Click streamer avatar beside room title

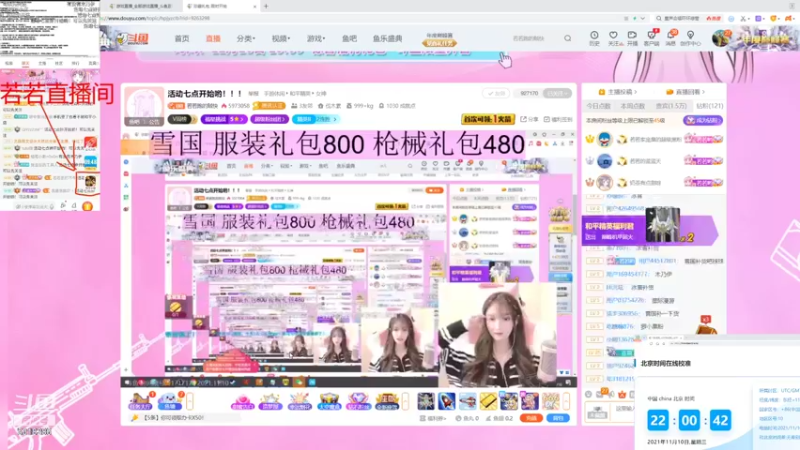point(143,104)
